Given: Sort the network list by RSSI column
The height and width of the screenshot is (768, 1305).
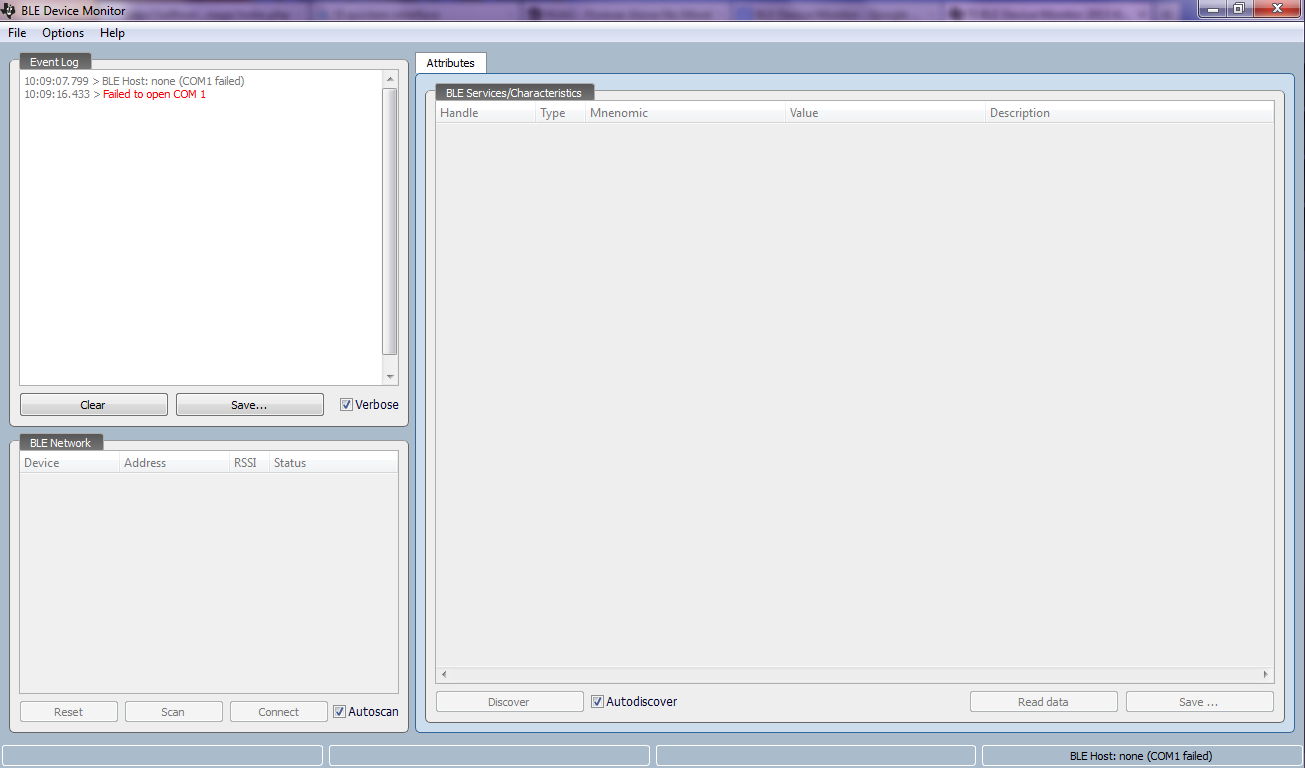Looking at the screenshot, I should (x=244, y=462).
